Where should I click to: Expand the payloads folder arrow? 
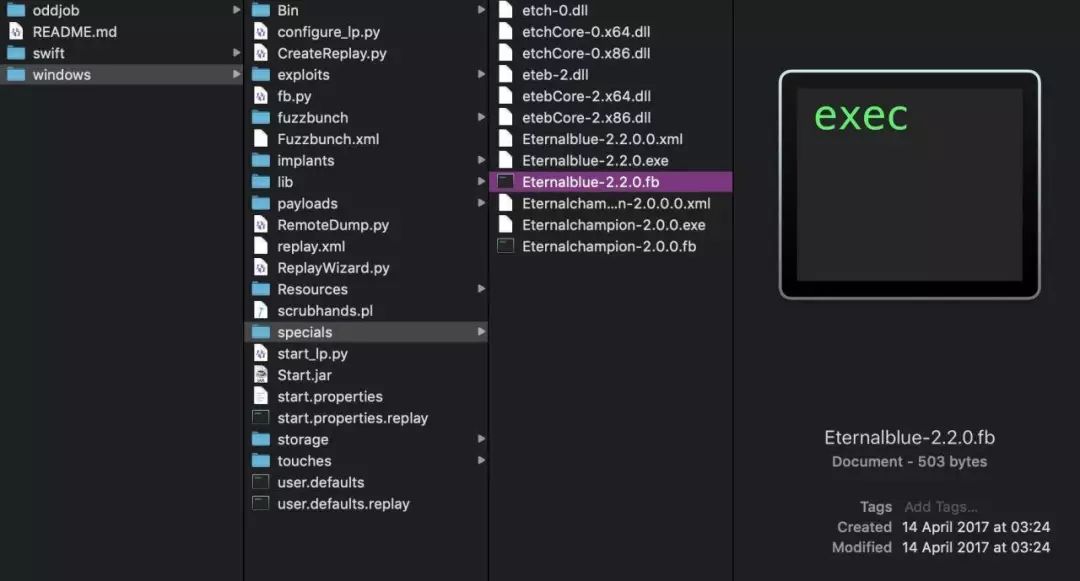pos(481,202)
